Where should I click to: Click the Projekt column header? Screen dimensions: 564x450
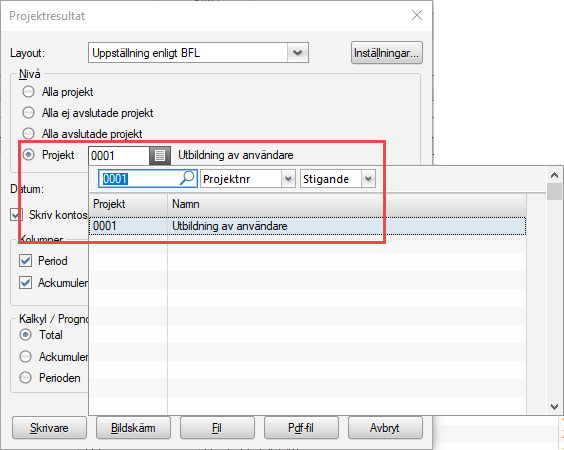tap(128, 204)
